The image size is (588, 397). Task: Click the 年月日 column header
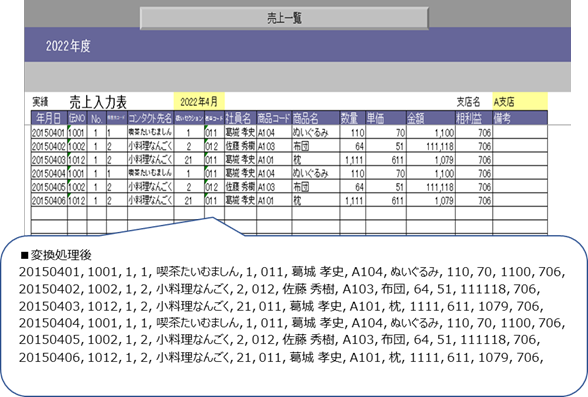point(49,118)
